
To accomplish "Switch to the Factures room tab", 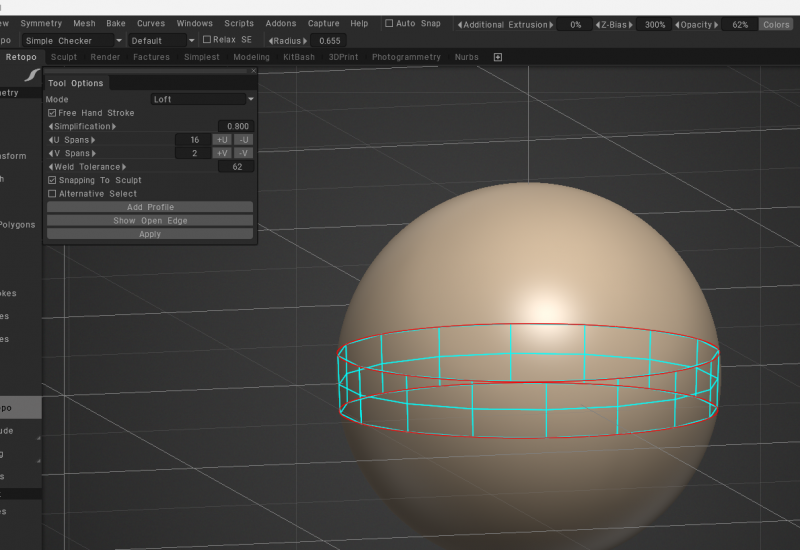I will pyautogui.click(x=151, y=57).
